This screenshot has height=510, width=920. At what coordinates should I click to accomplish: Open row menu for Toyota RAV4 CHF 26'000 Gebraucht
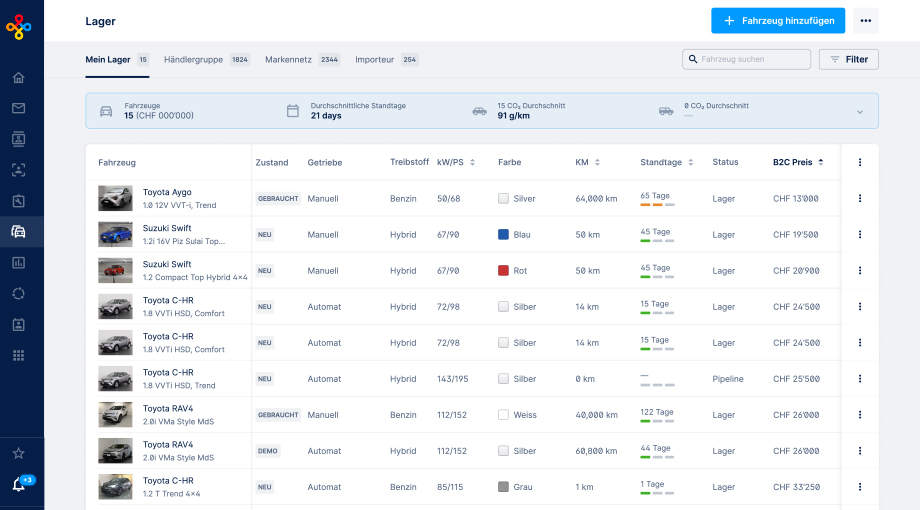click(860, 415)
